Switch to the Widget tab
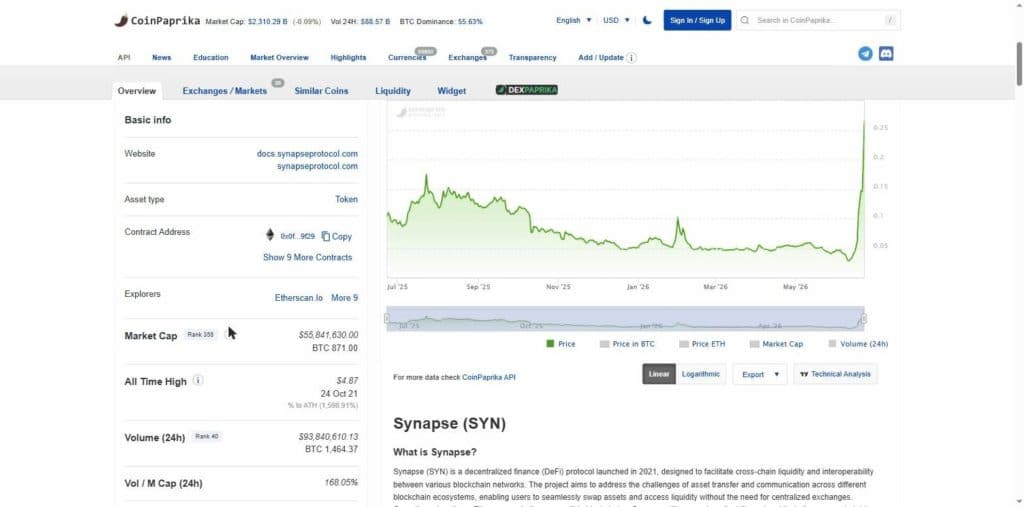The height and width of the screenshot is (507, 1024). [x=452, y=91]
